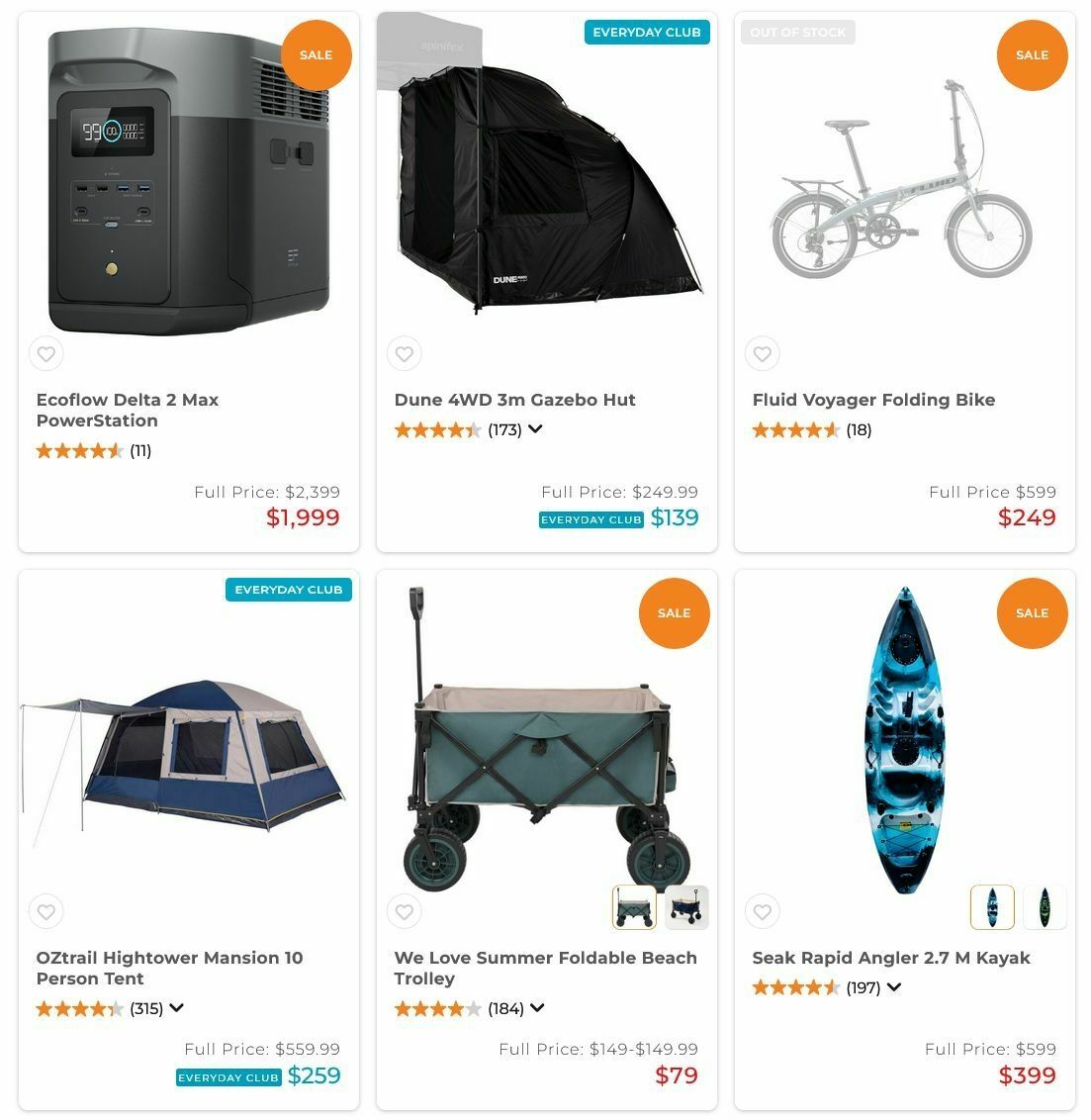The height and width of the screenshot is (1120, 1091).
Task: Add Seak Rapid Angler Kayak to favorites
Action: pos(762,911)
